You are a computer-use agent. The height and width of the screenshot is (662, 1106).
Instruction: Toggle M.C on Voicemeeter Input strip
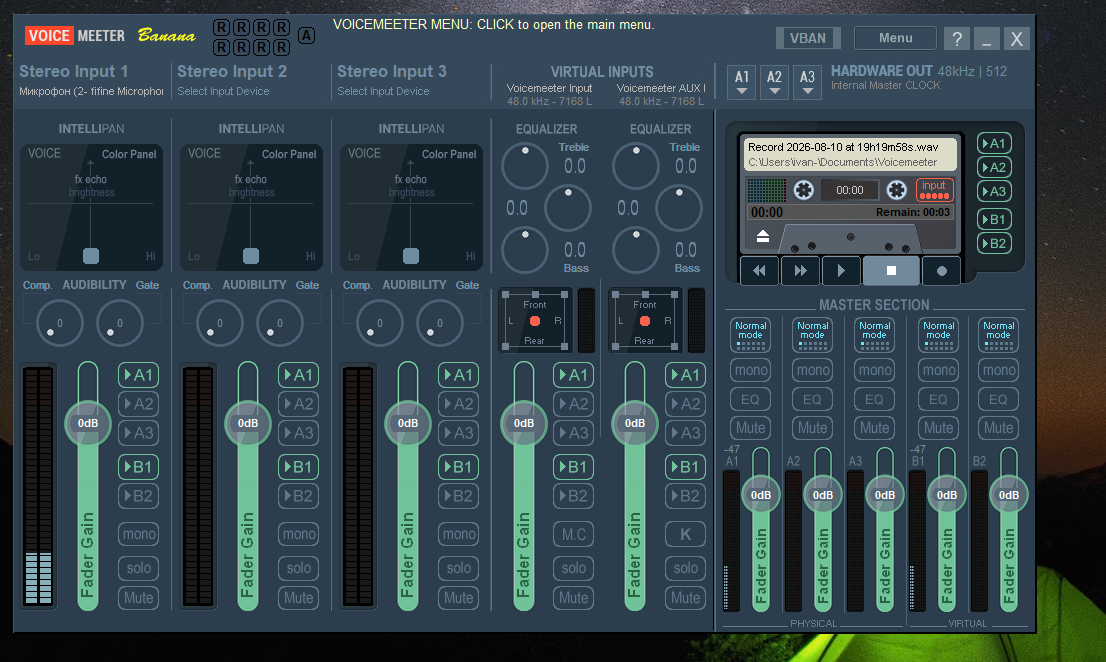573,534
